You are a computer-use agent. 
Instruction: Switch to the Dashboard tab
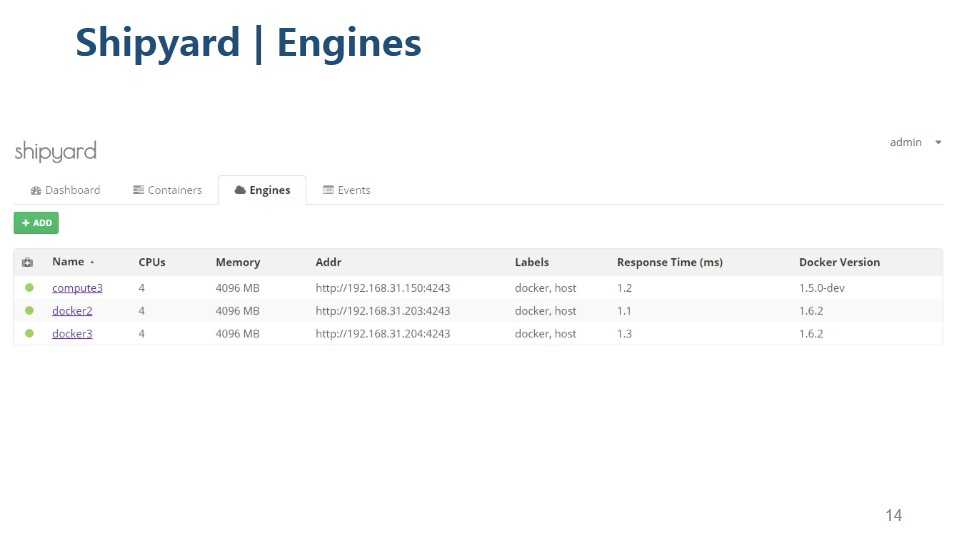[65, 190]
